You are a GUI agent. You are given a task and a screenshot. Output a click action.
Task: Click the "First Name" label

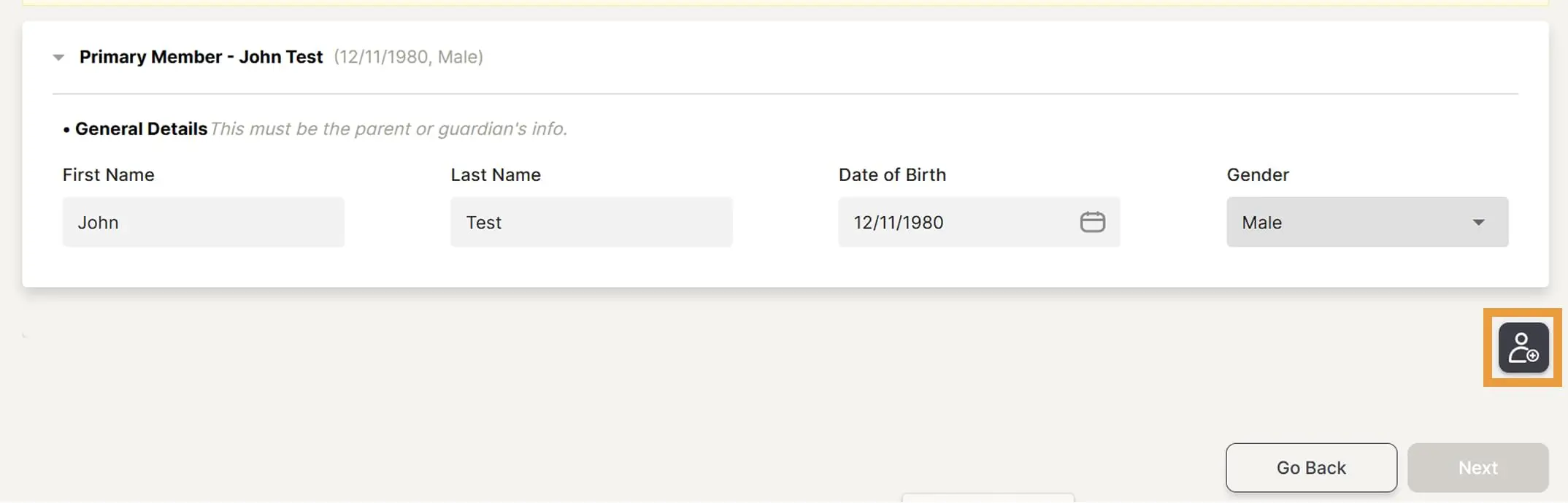pos(108,175)
